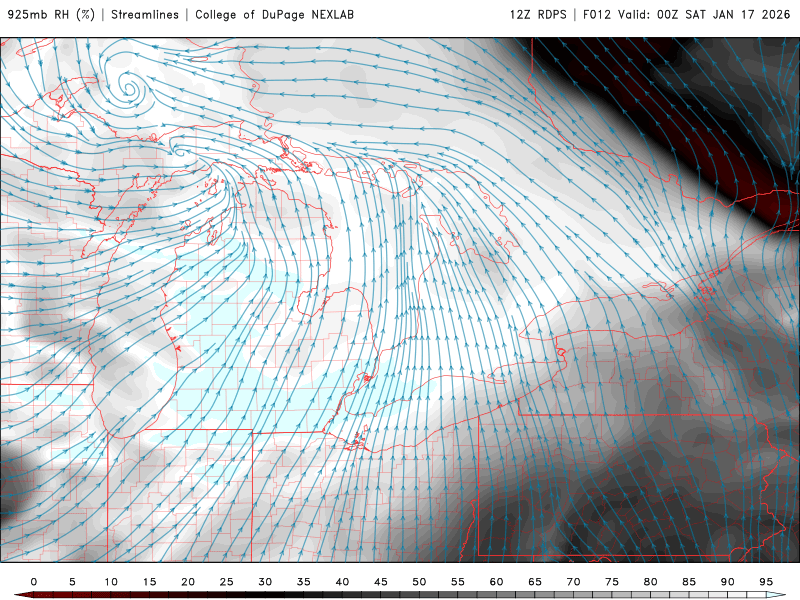Click the colorbar label "20"
Image resolution: width=800 pixels, height=600 pixels.
(x=188, y=582)
